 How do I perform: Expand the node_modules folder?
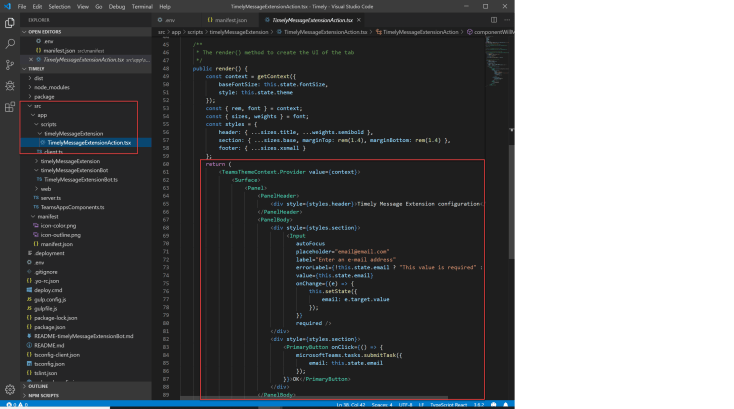pos(51,88)
